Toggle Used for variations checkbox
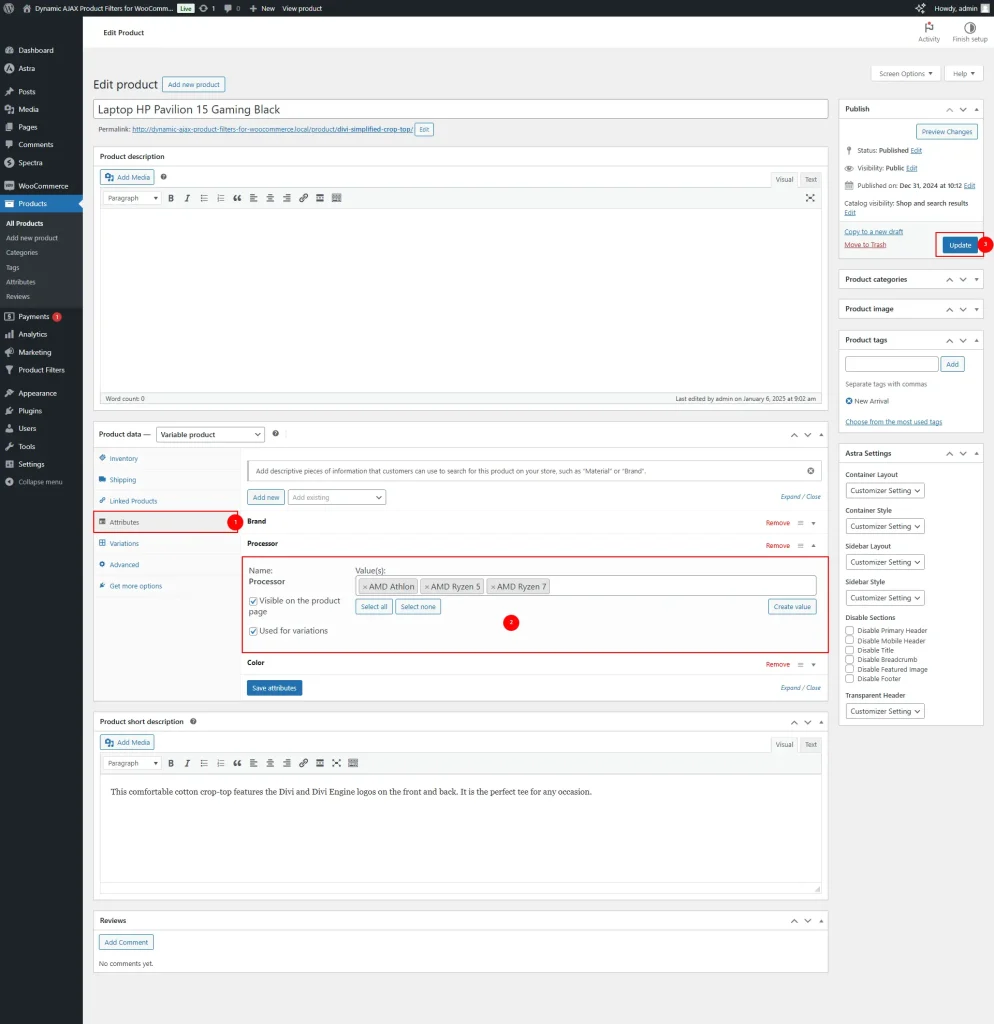This screenshot has width=994, height=1024. (x=253, y=631)
